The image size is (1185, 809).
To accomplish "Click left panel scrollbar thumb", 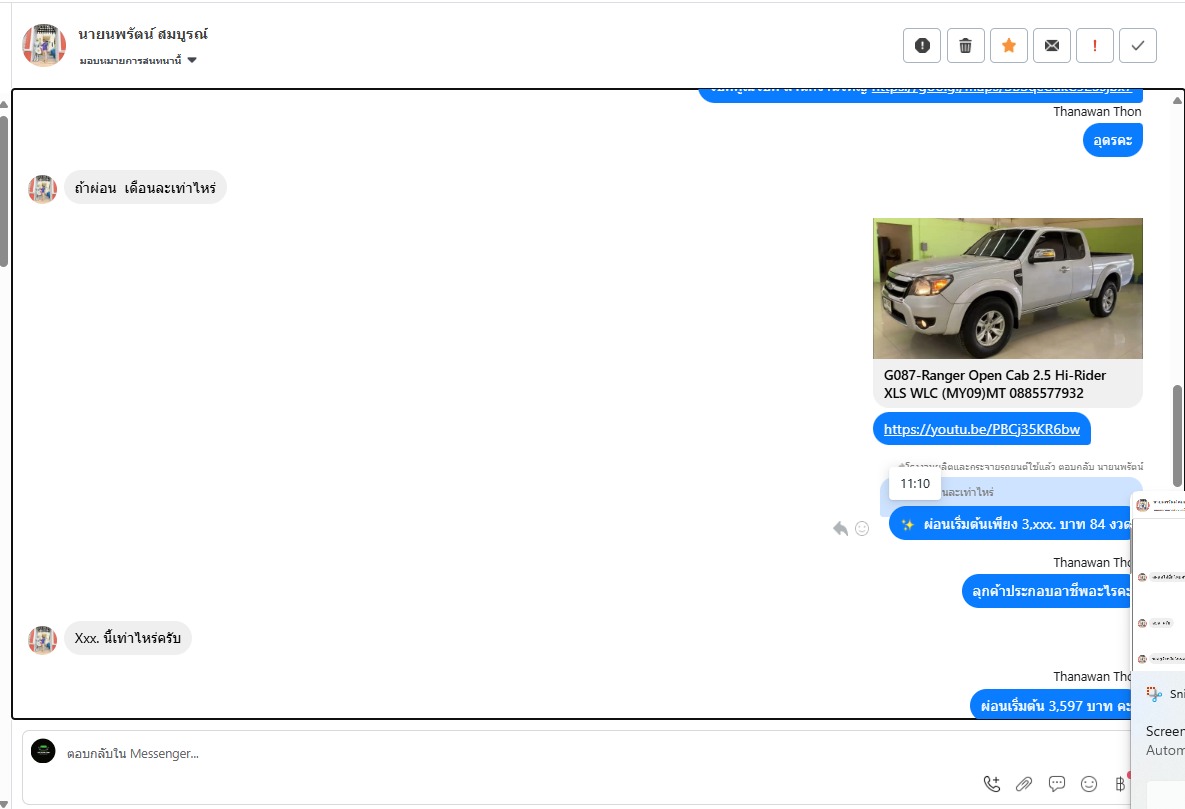I will point(4,191).
